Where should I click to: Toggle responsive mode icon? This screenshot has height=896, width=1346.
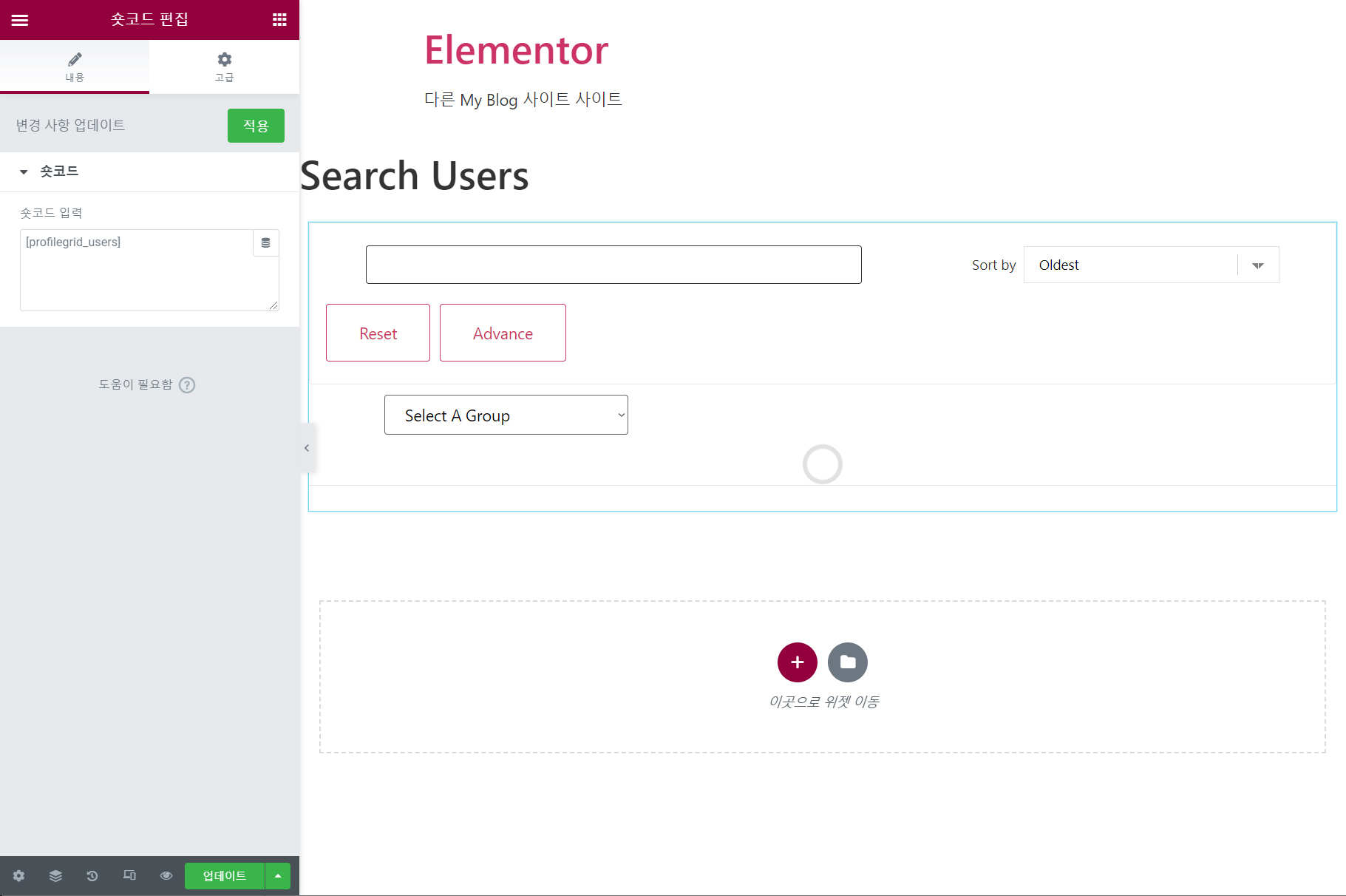129,876
